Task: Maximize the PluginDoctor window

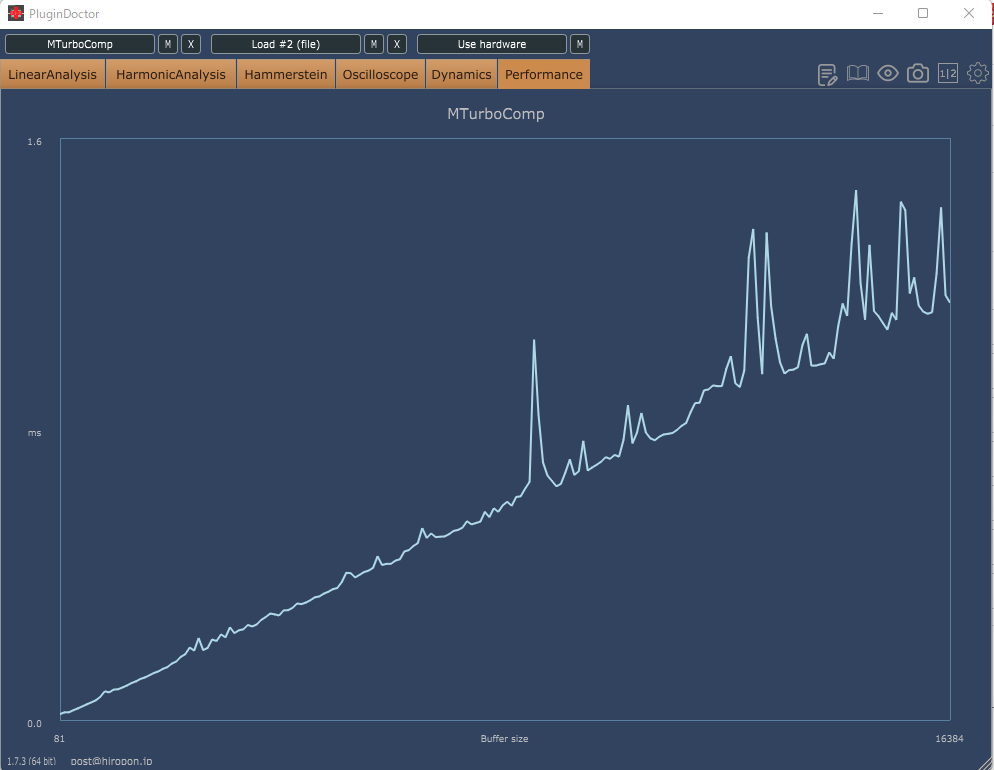Action: pyautogui.click(x=923, y=13)
